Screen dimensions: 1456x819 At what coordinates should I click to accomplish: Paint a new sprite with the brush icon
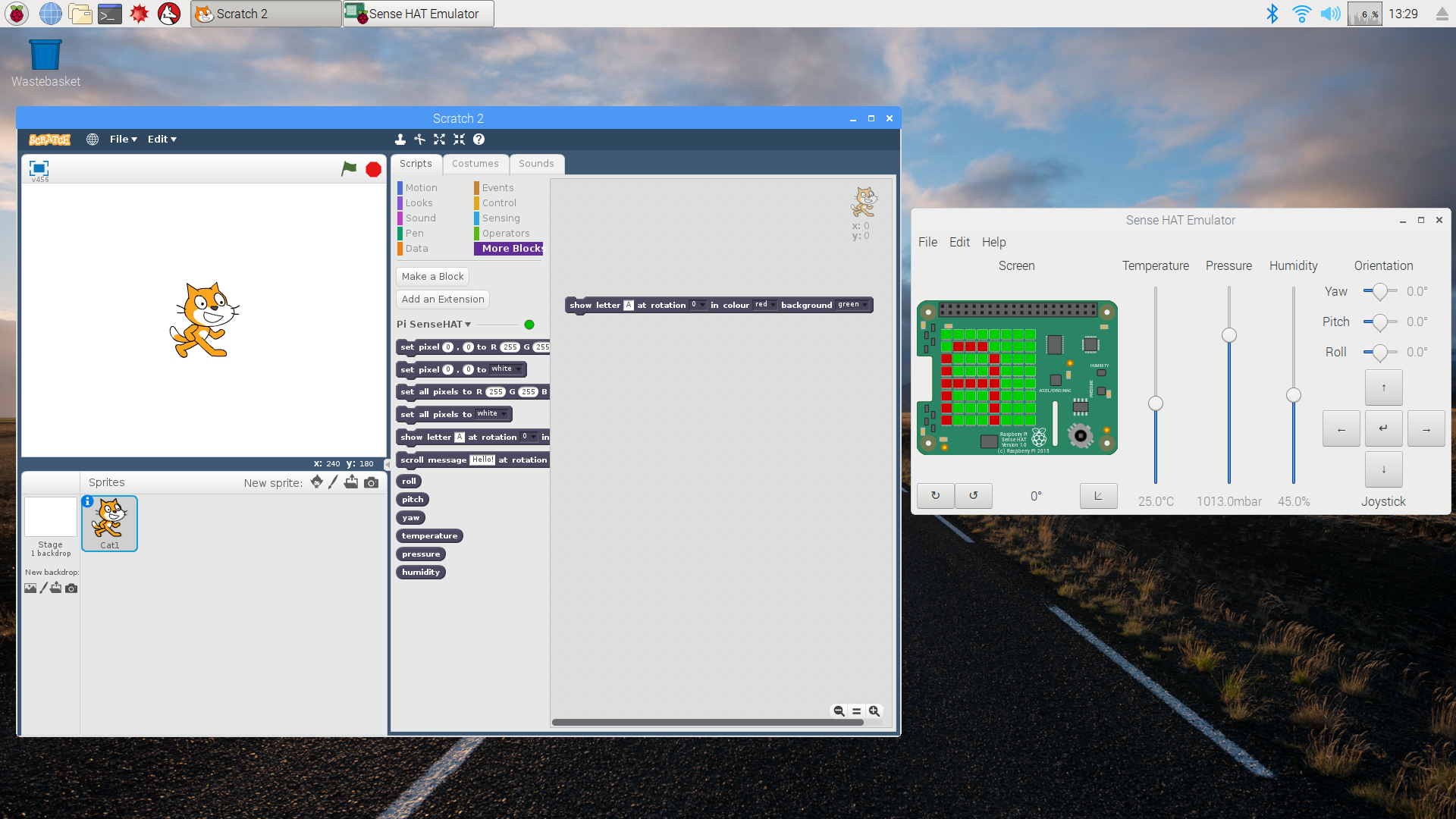(x=333, y=482)
